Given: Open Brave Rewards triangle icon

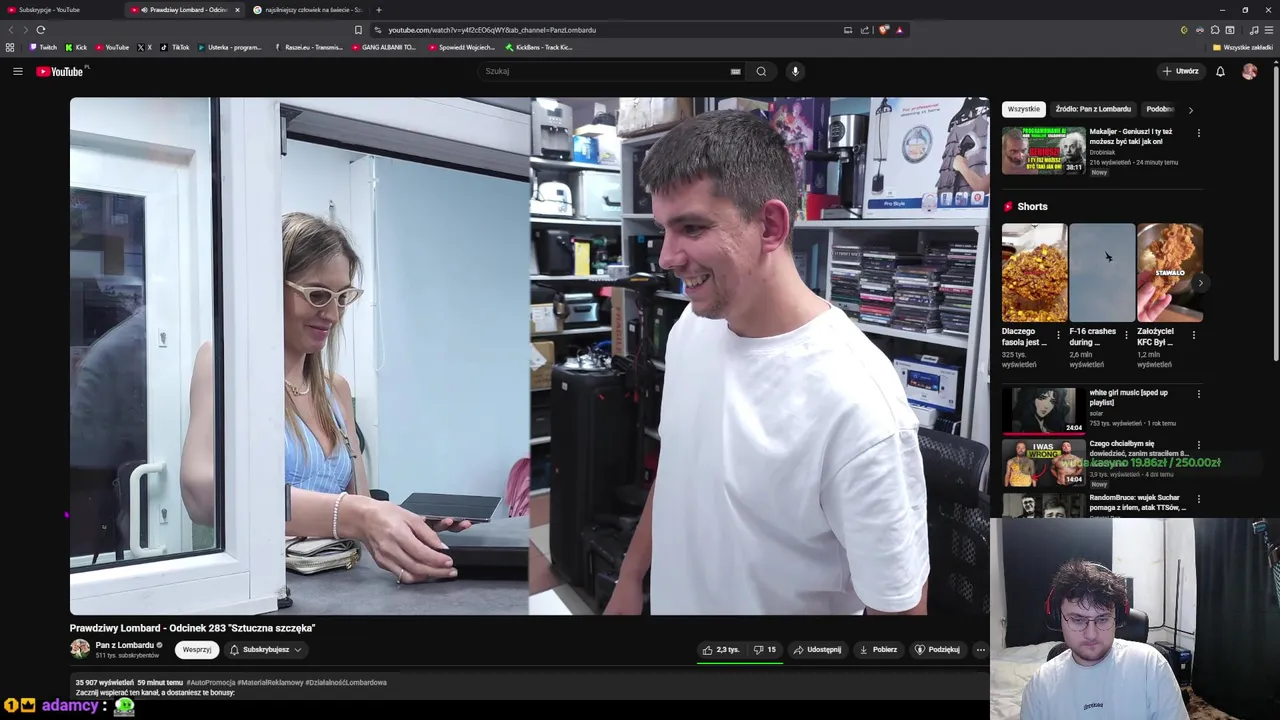Looking at the screenshot, I should click(899, 30).
